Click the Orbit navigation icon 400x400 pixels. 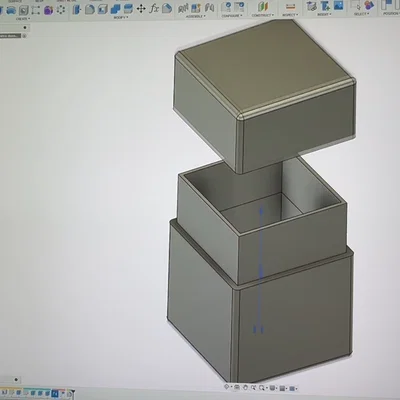227,387
